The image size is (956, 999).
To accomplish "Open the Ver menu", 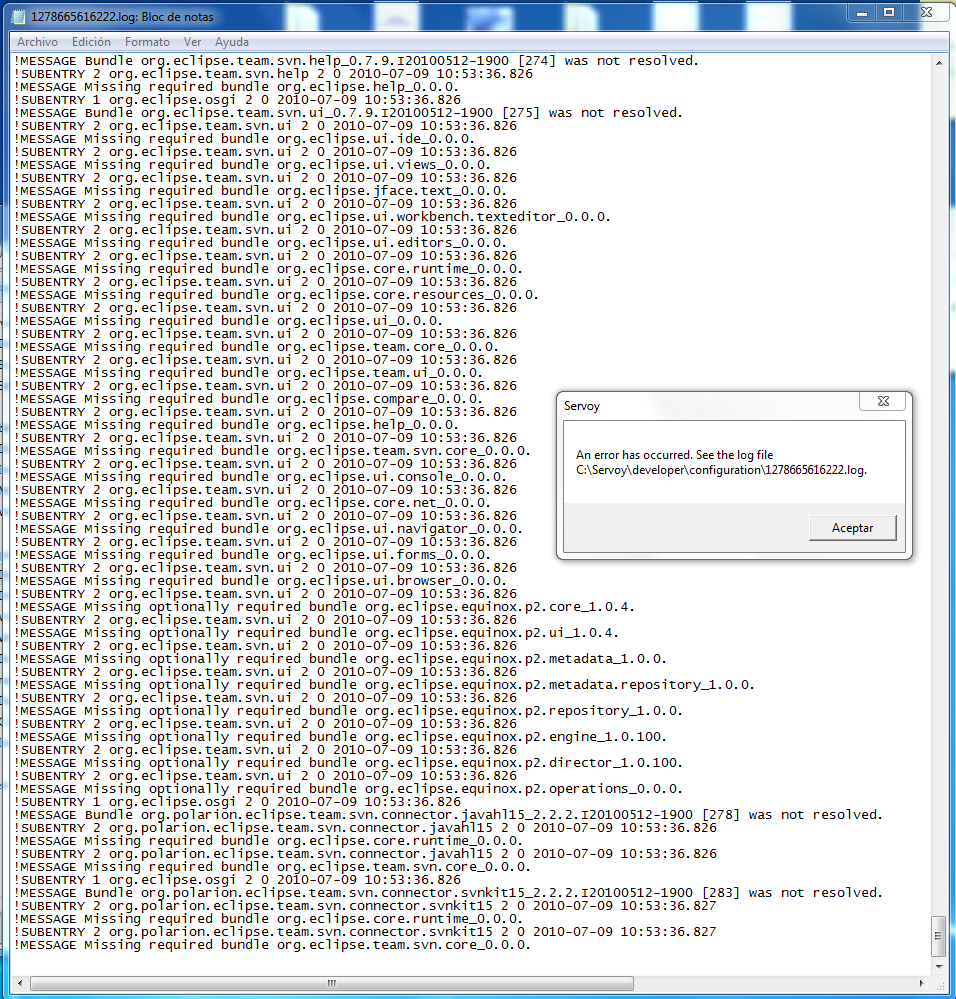I will click(x=192, y=42).
